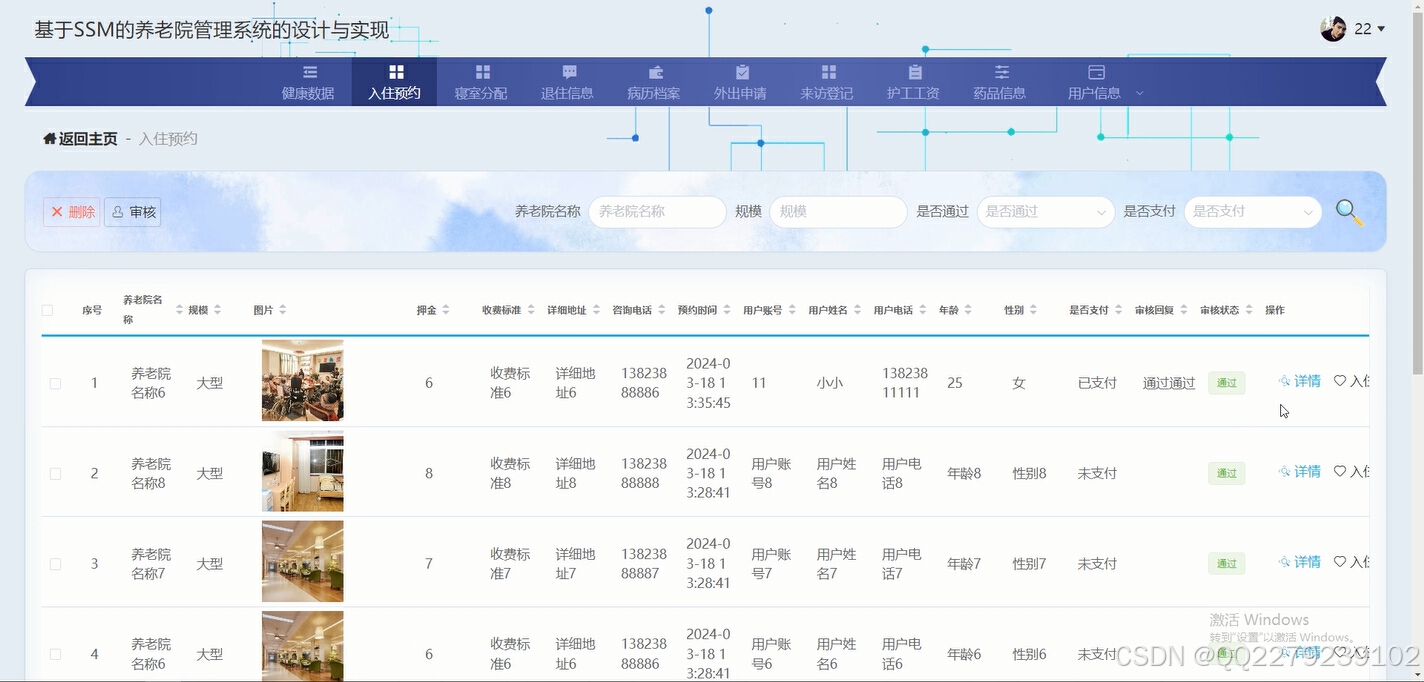Open the 是否通过 dropdown
Image resolution: width=1424 pixels, height=682 pixels.
pyautogui.click(x=1044, y=211)
